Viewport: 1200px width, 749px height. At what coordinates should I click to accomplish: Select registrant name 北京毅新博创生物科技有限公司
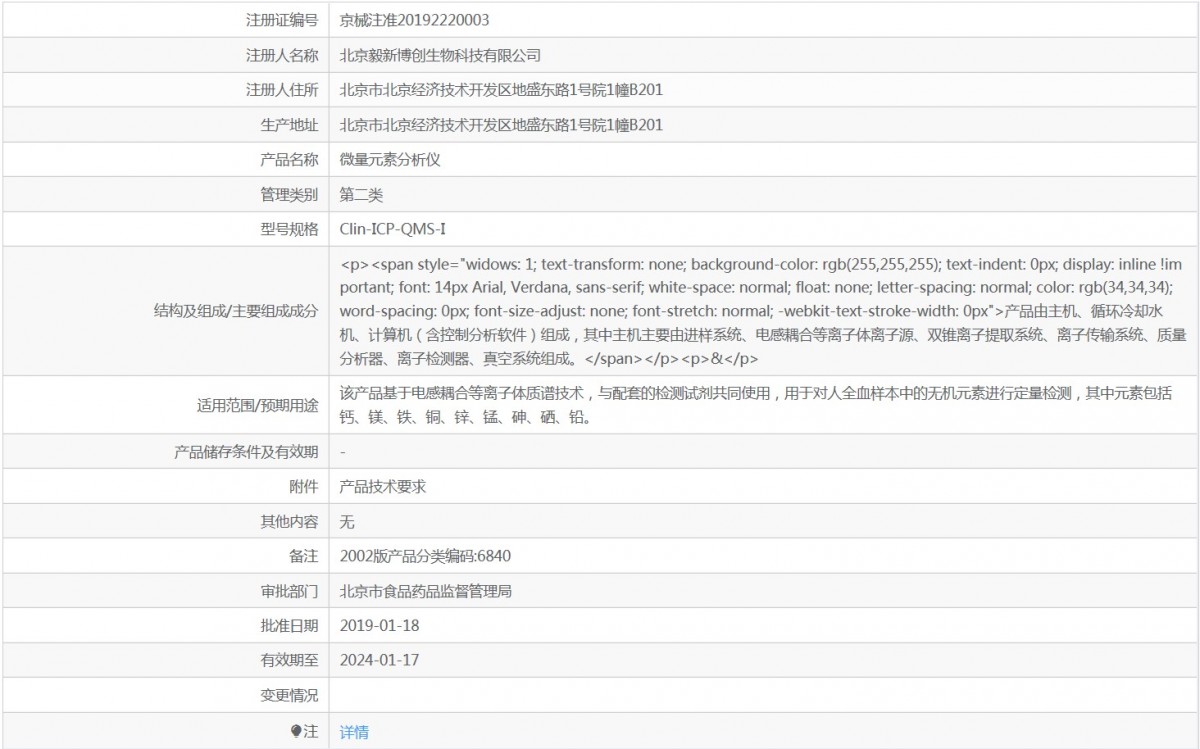tap(440, 55)
